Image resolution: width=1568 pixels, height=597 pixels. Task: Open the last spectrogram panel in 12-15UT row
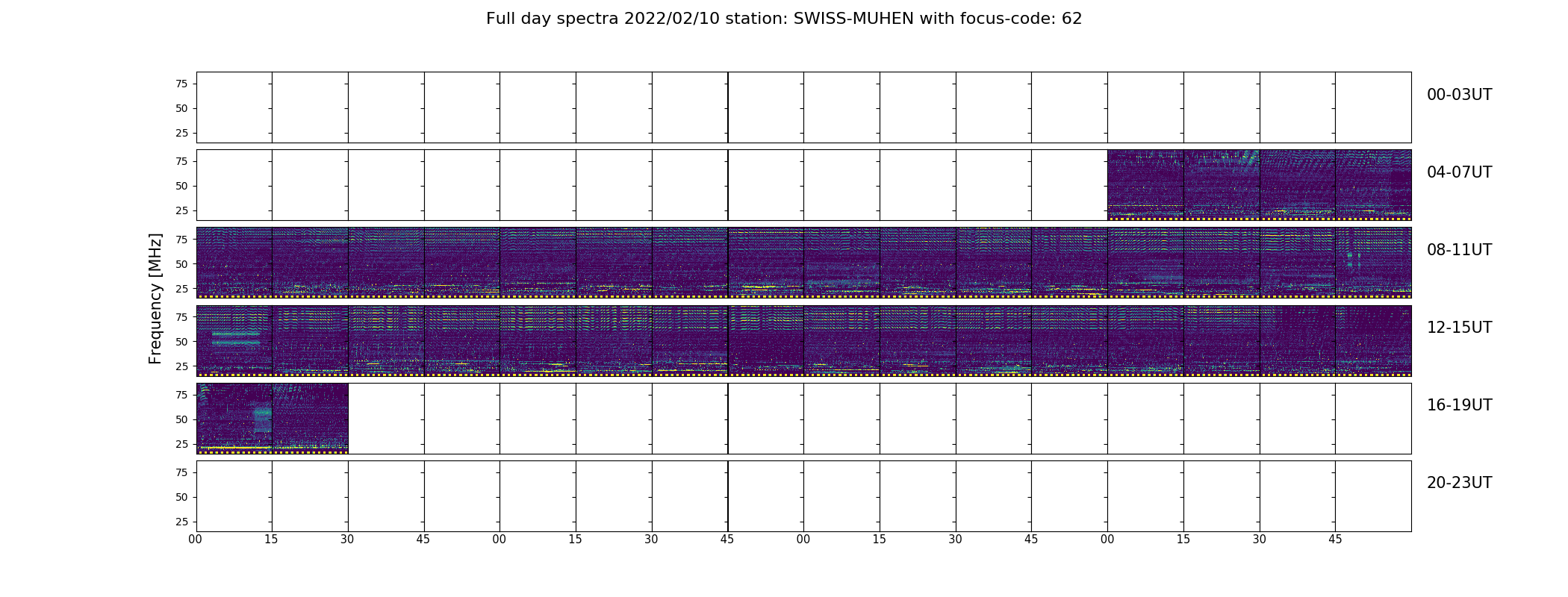click(1374, 341)
